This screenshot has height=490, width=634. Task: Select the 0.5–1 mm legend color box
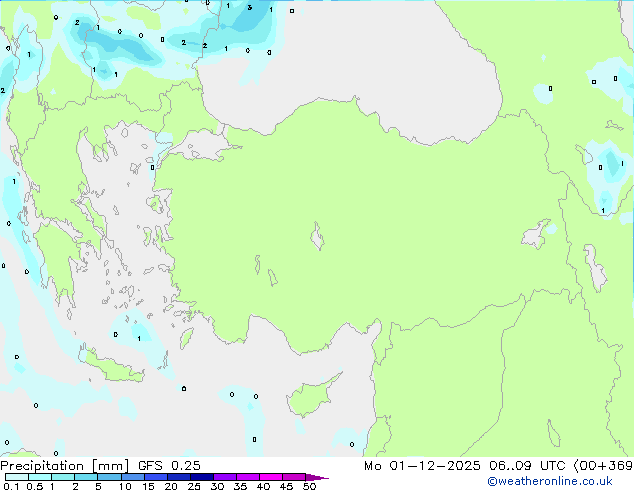pyautogui.click(x=40, y=477)
